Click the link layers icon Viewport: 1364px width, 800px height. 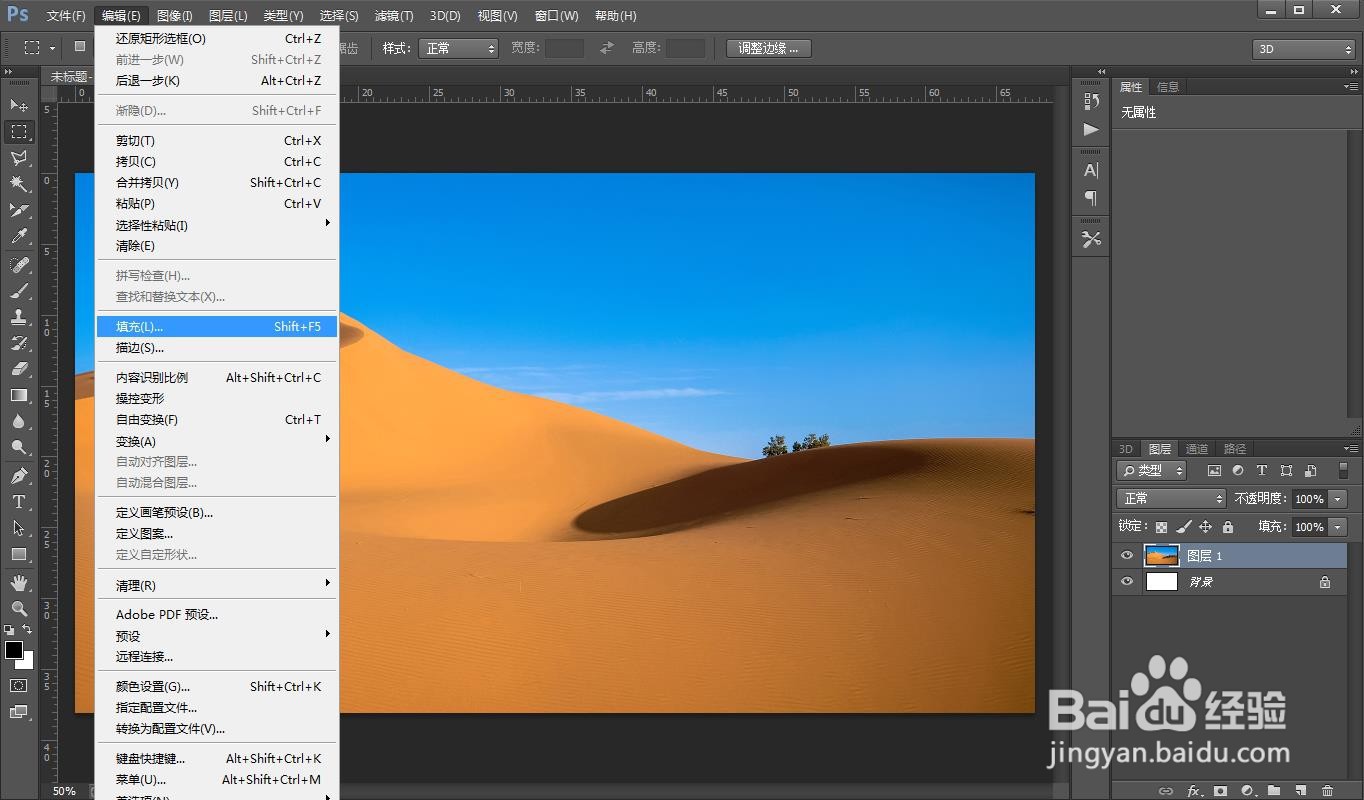pos(1166,791)
